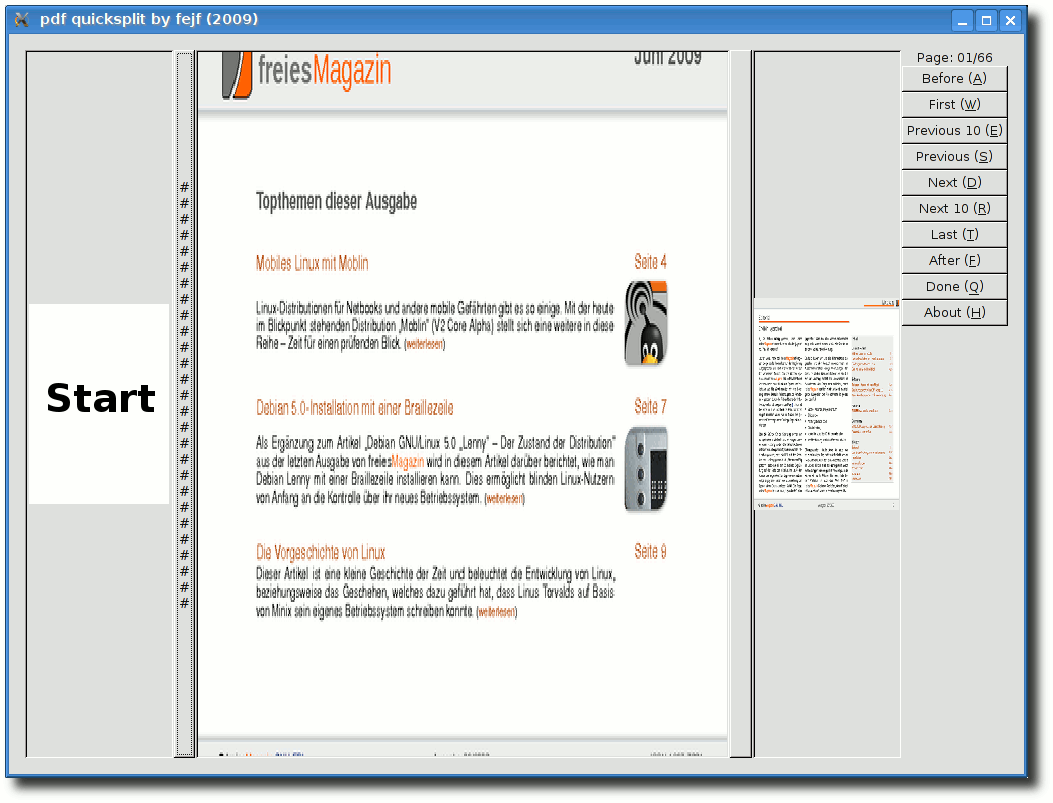
Task: Follow 'Debian 5.0-Installation mit einer Braillezeile' heading
Action: 354,408
